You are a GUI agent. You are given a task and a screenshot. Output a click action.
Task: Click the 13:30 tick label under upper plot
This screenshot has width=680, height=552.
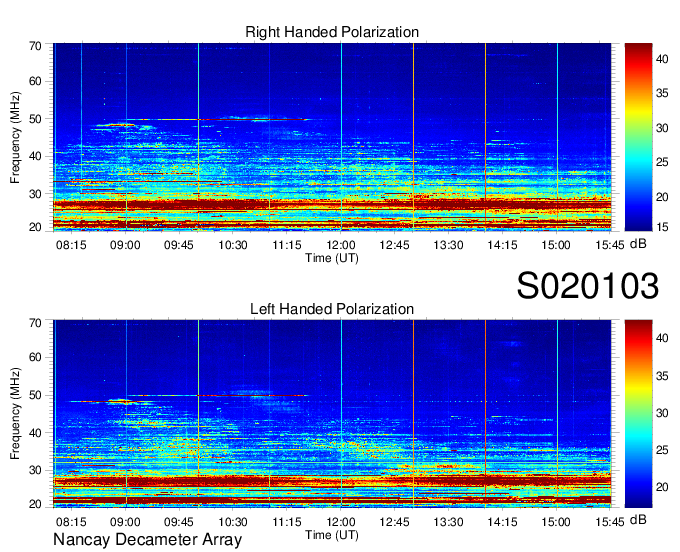pyautogui.click(x=448, y=245)
